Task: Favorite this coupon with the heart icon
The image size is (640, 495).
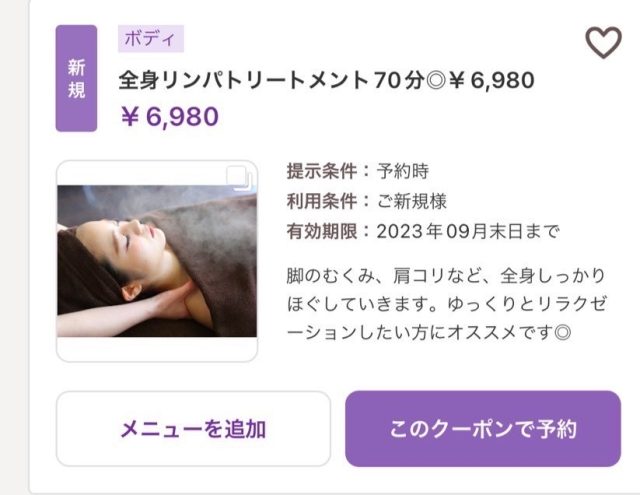Action: click(604, 42)
